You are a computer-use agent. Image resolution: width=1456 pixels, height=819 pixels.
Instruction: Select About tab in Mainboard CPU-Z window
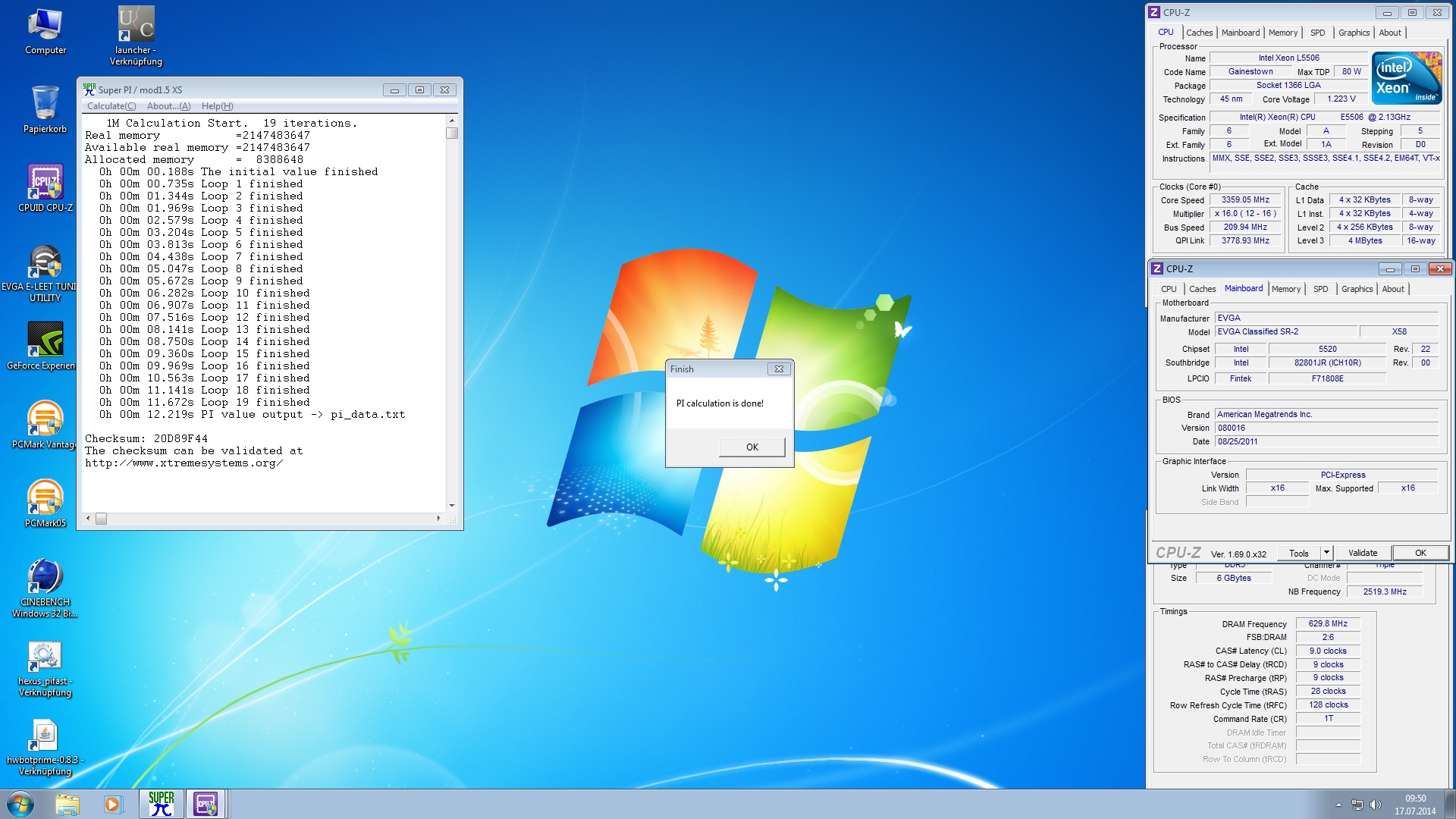point(1393,289)
